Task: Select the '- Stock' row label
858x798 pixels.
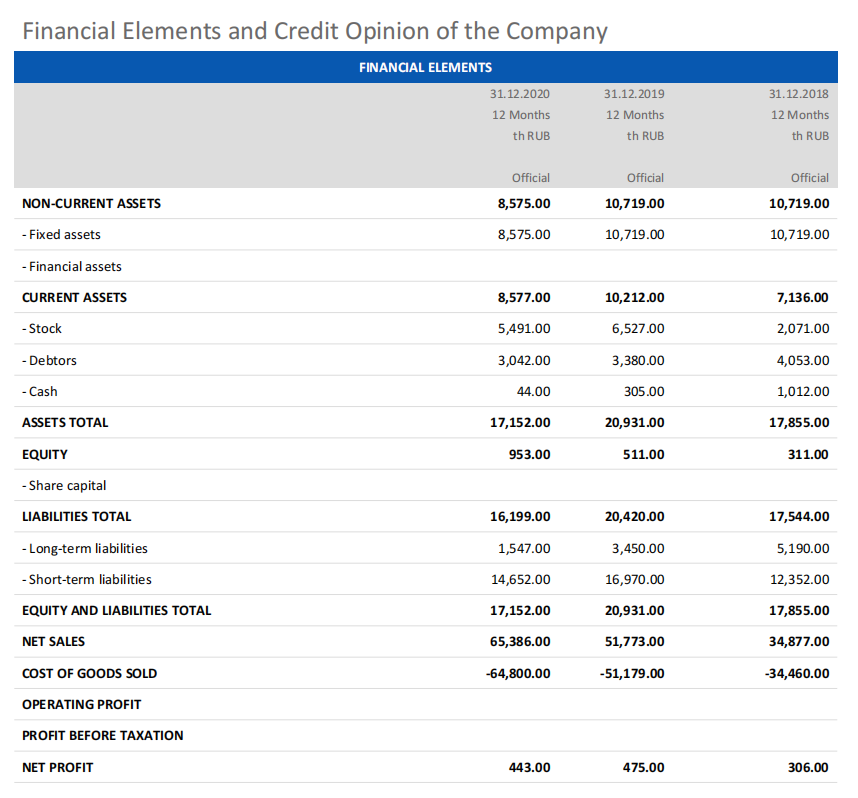Action: tap(42, 329)
